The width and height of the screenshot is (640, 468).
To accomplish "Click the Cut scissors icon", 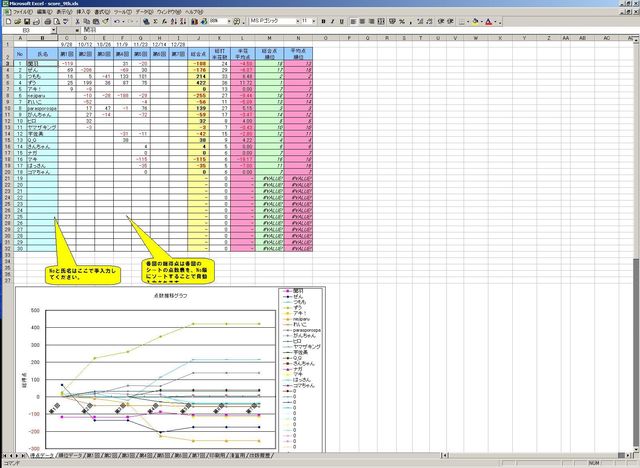I will pos(78,21).
